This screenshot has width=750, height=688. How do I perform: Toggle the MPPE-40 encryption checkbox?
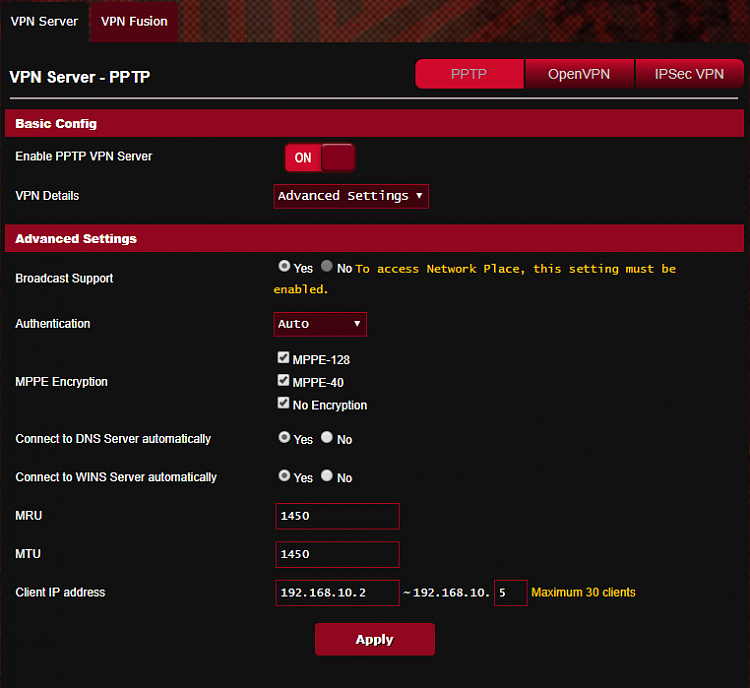[283, 380]
